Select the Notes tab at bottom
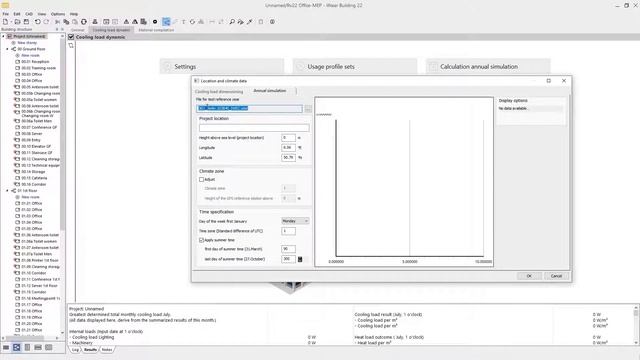This screenshot has width=640, height=360. click(107, 350)
